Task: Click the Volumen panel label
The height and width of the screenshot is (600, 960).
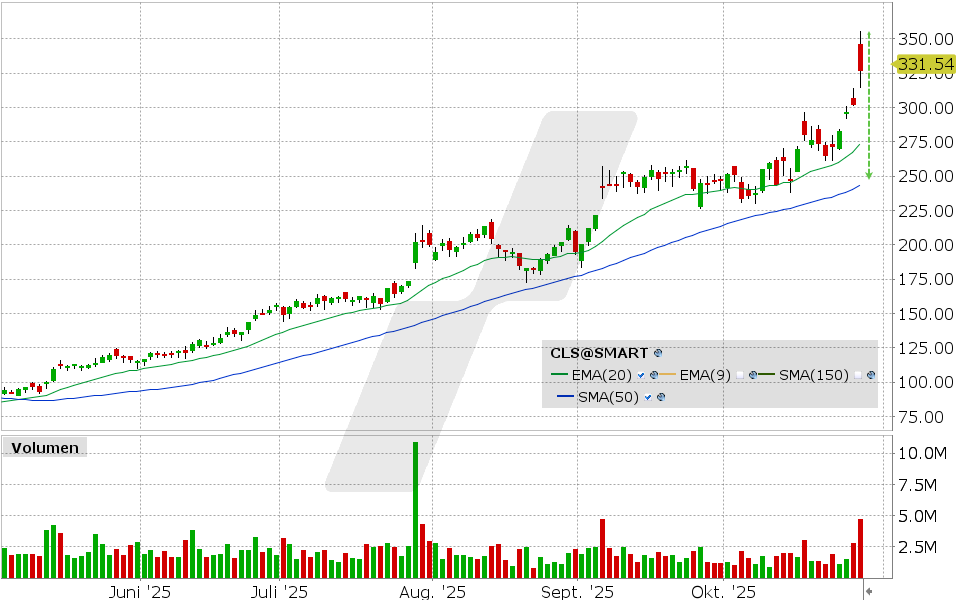Action: click(44, 448)
